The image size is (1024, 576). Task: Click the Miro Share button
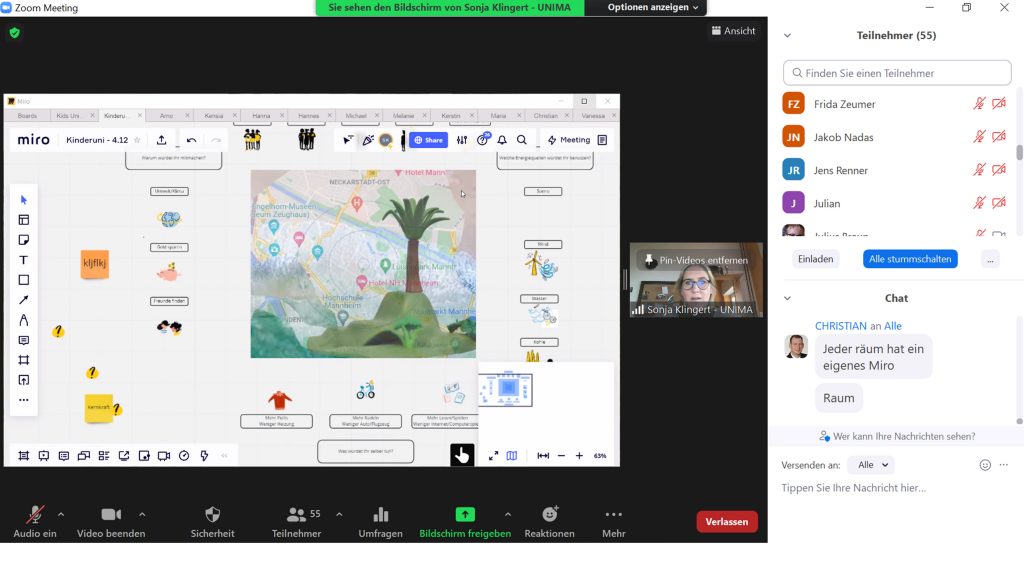(x=428, y=140)
